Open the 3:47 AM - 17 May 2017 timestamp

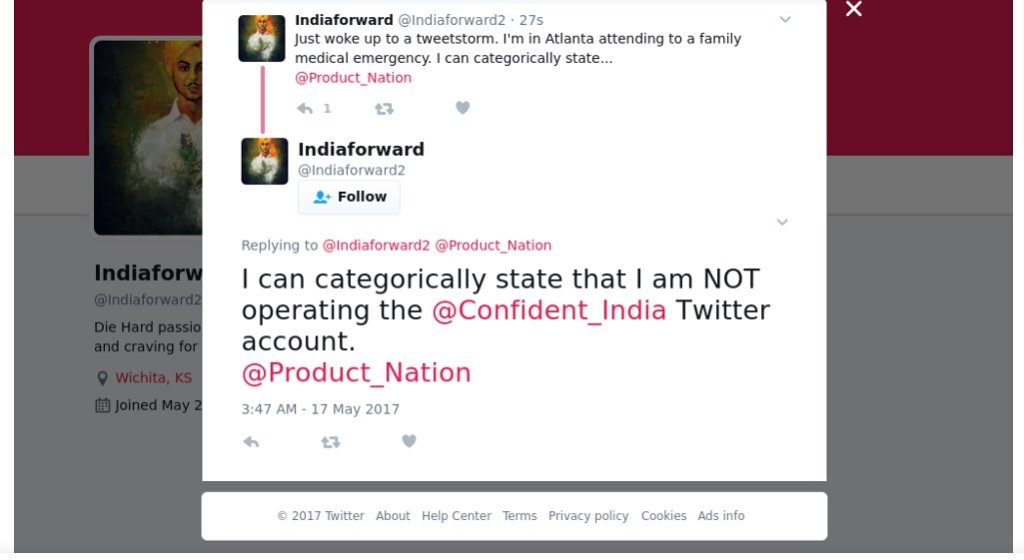coord(320,409)
